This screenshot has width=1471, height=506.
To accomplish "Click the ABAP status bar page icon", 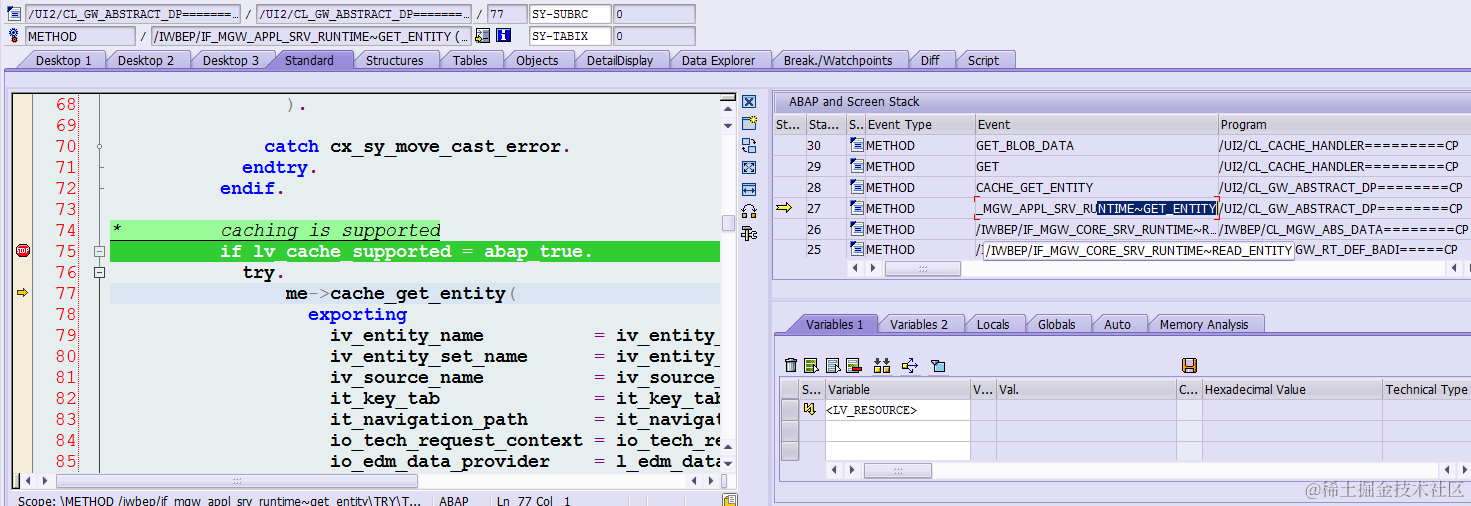I will coord(731,499).
